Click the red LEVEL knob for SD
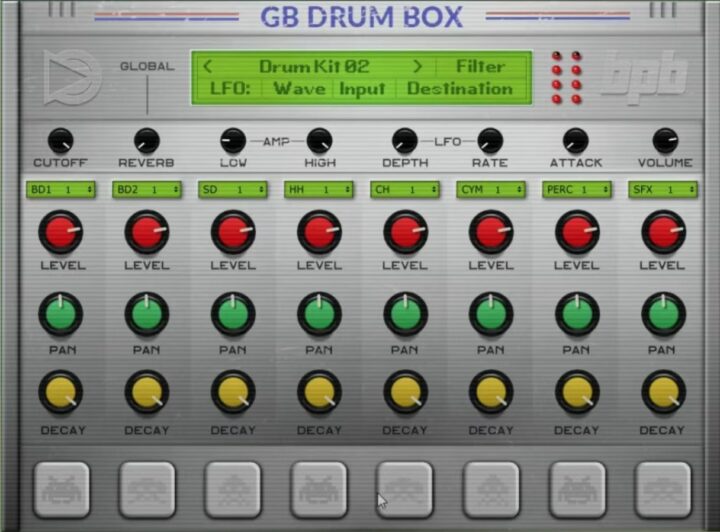Viewport: 720px width, 532px height. (233, 232)
